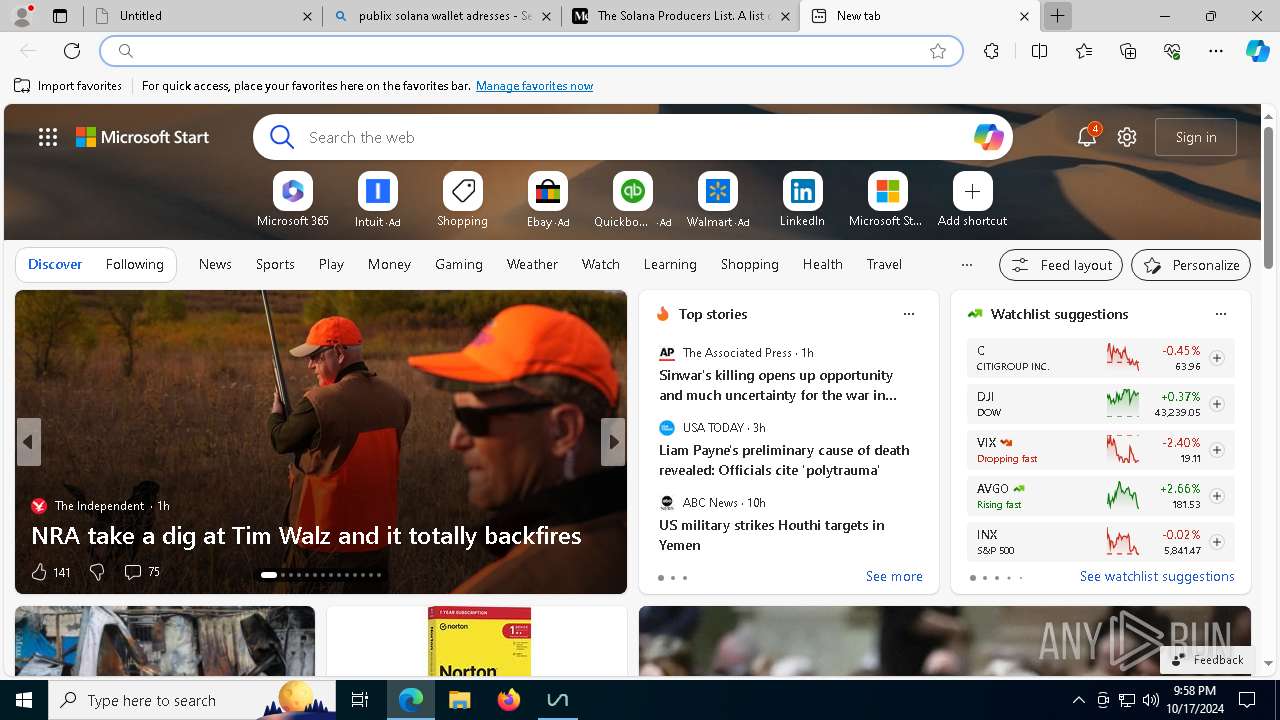Open browser Collections
Screen dimensions: 1280x720
click(1128, 51)
